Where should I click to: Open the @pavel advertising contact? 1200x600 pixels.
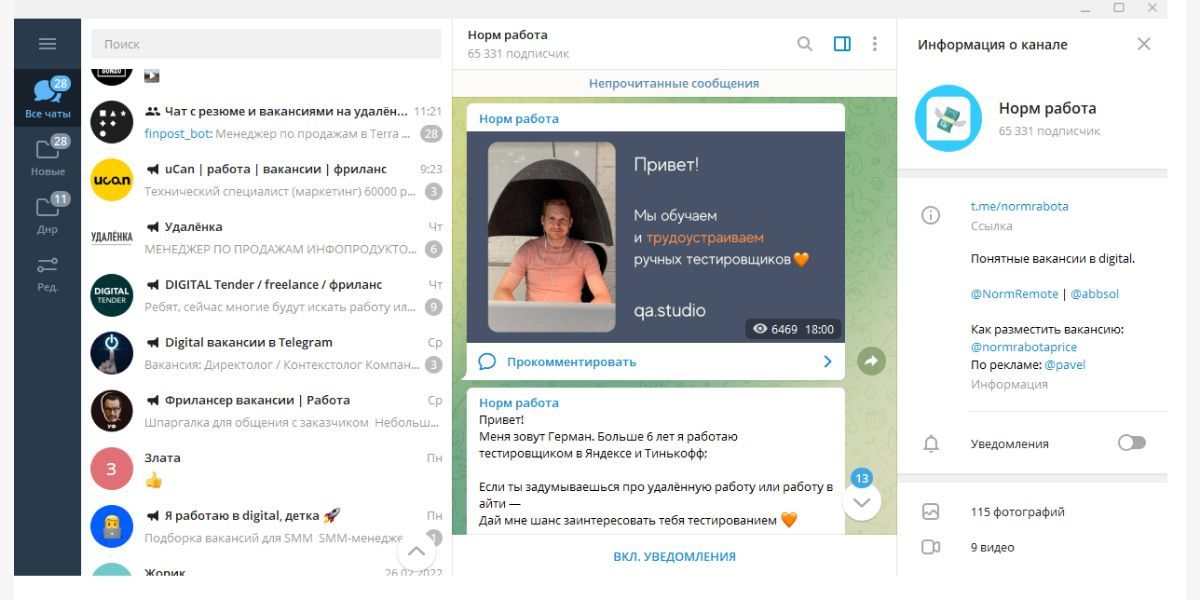click(1065, 365)
